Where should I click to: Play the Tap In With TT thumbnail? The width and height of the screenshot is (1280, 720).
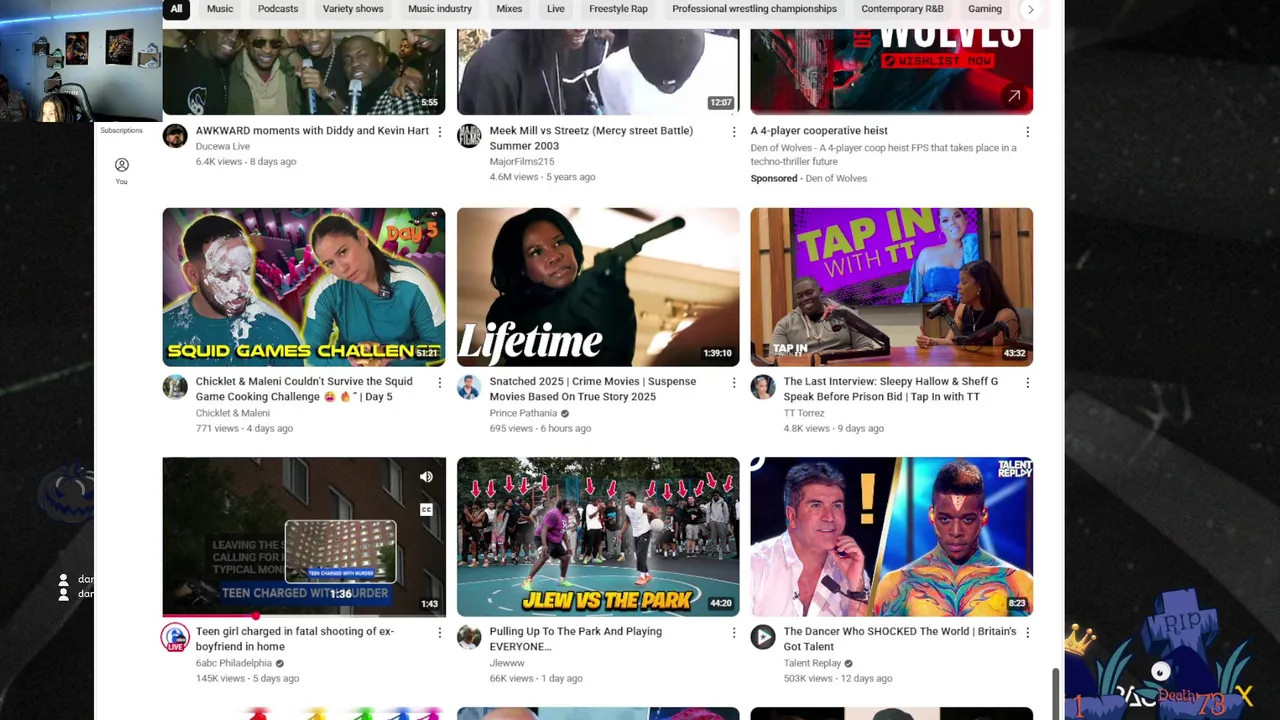[892, 287]
